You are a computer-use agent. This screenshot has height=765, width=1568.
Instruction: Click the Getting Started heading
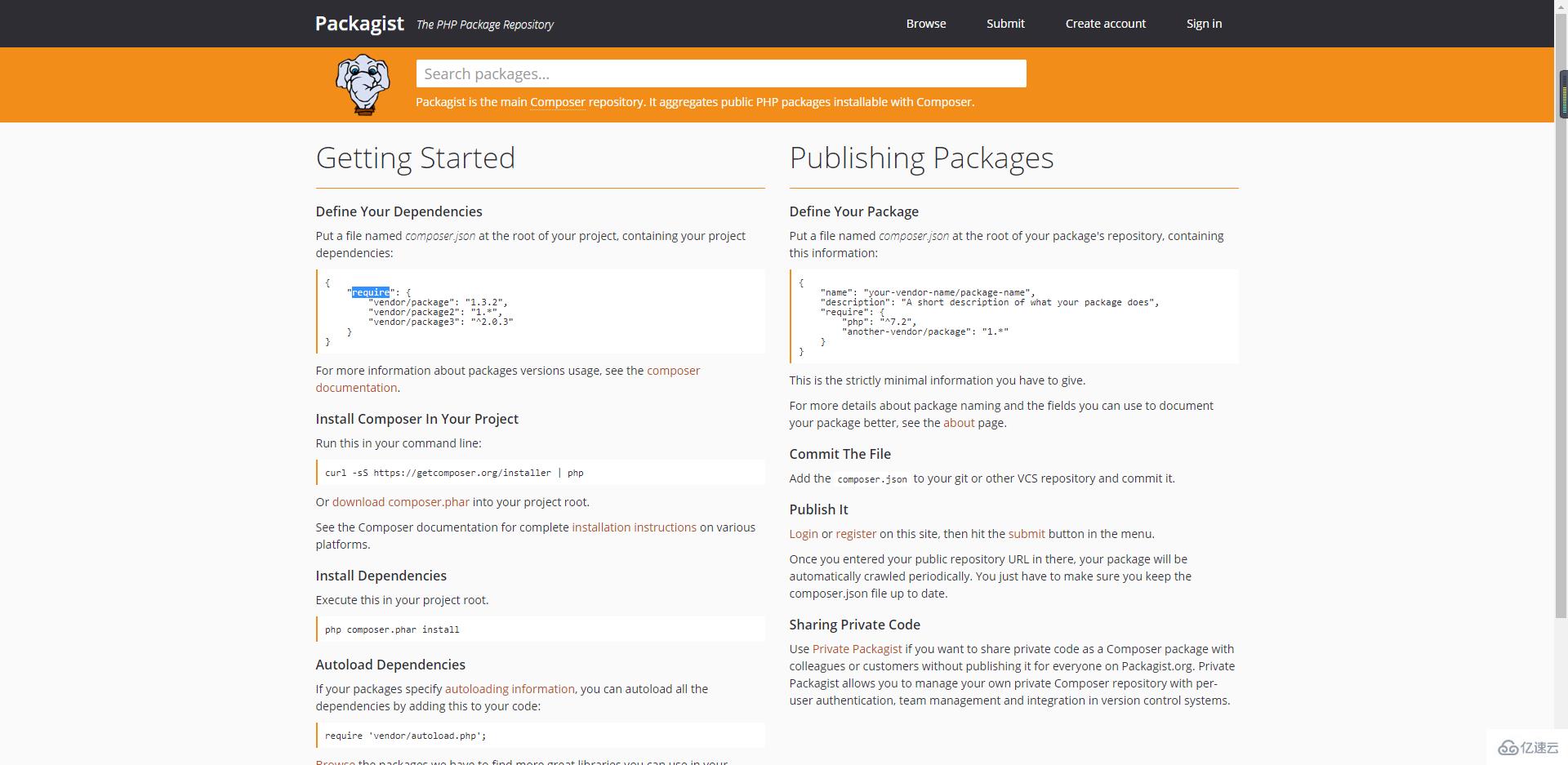click(x=416, y=158)
